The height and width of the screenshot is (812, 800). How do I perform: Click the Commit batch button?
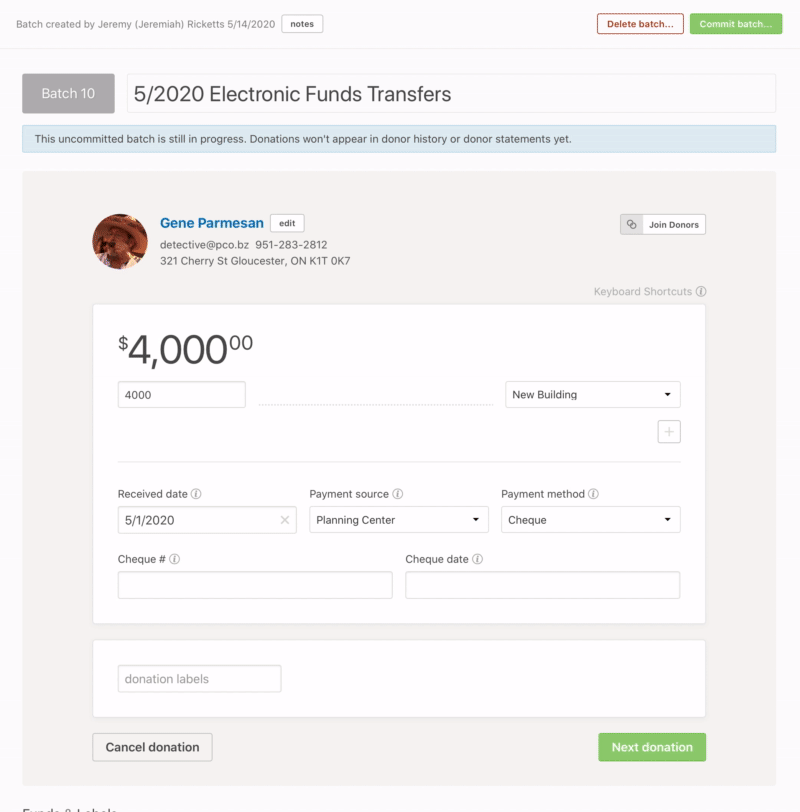click(x=735, y=24)
